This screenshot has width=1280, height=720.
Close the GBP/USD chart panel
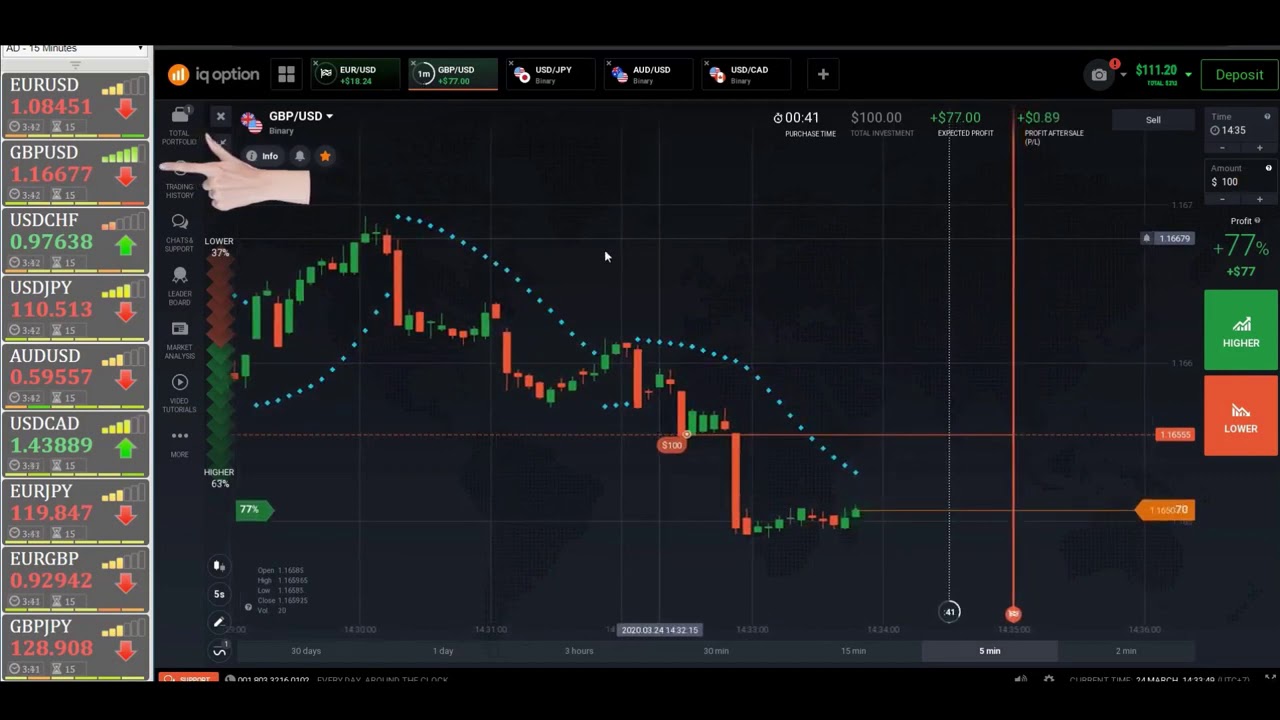click(221, 116)
